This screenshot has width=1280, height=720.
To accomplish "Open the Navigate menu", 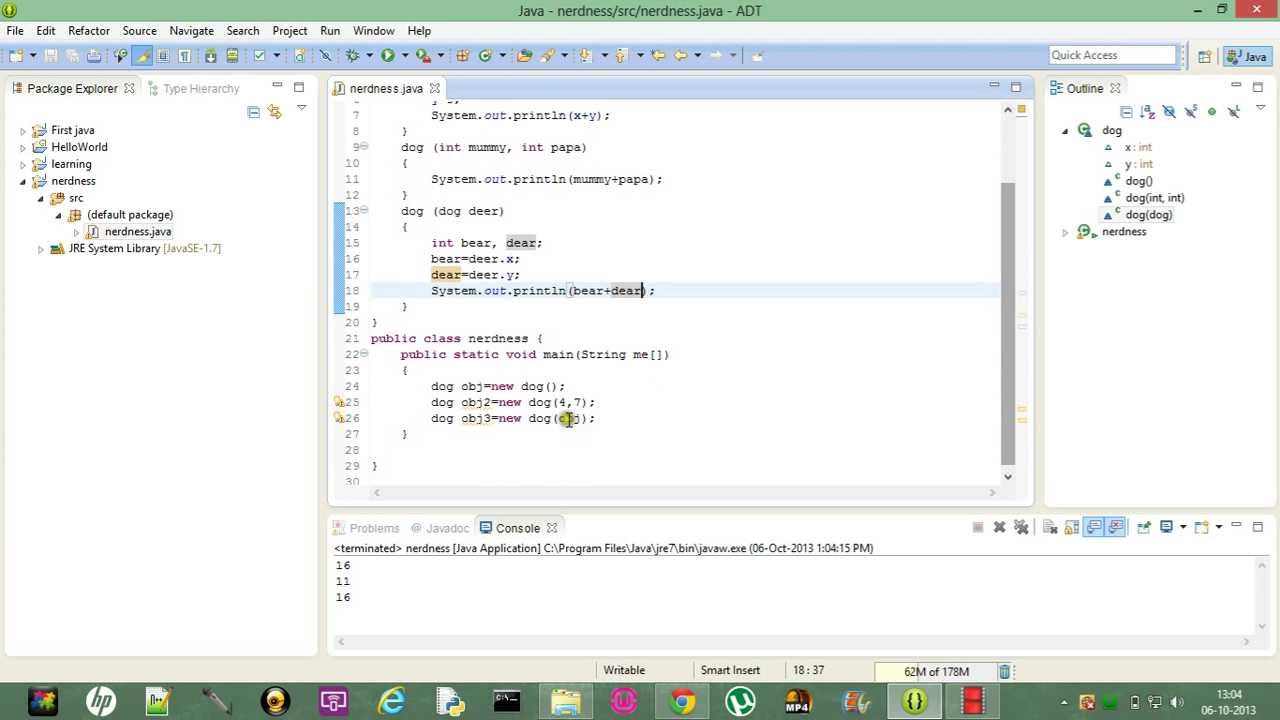I will [x=191, y=31].
